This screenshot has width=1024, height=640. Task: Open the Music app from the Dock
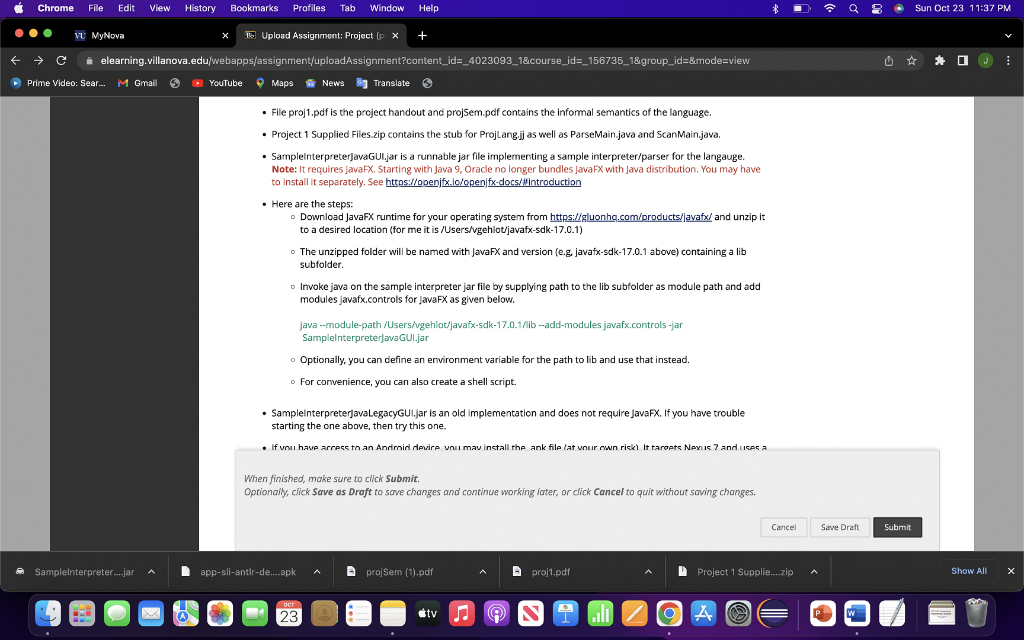click(x=460, y=613)
